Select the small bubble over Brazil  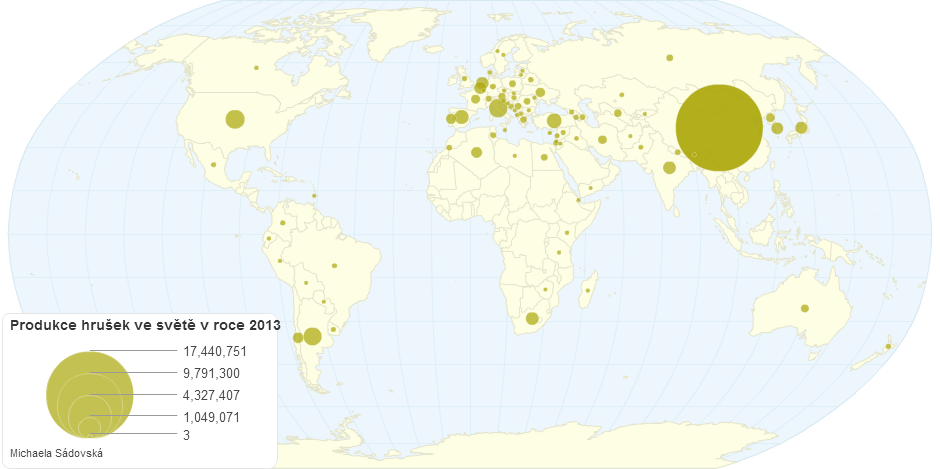335,266
